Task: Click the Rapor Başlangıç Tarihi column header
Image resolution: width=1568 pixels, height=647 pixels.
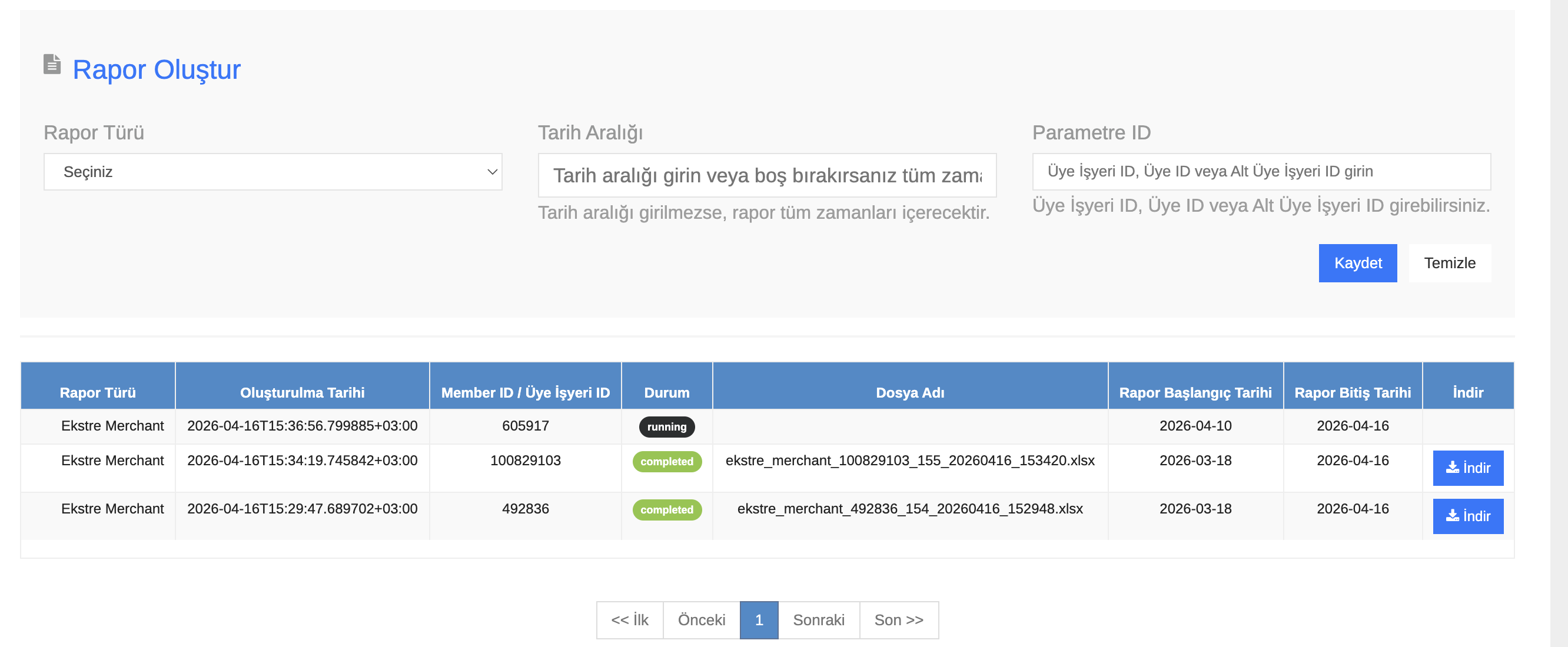Action: point(1195,393)
